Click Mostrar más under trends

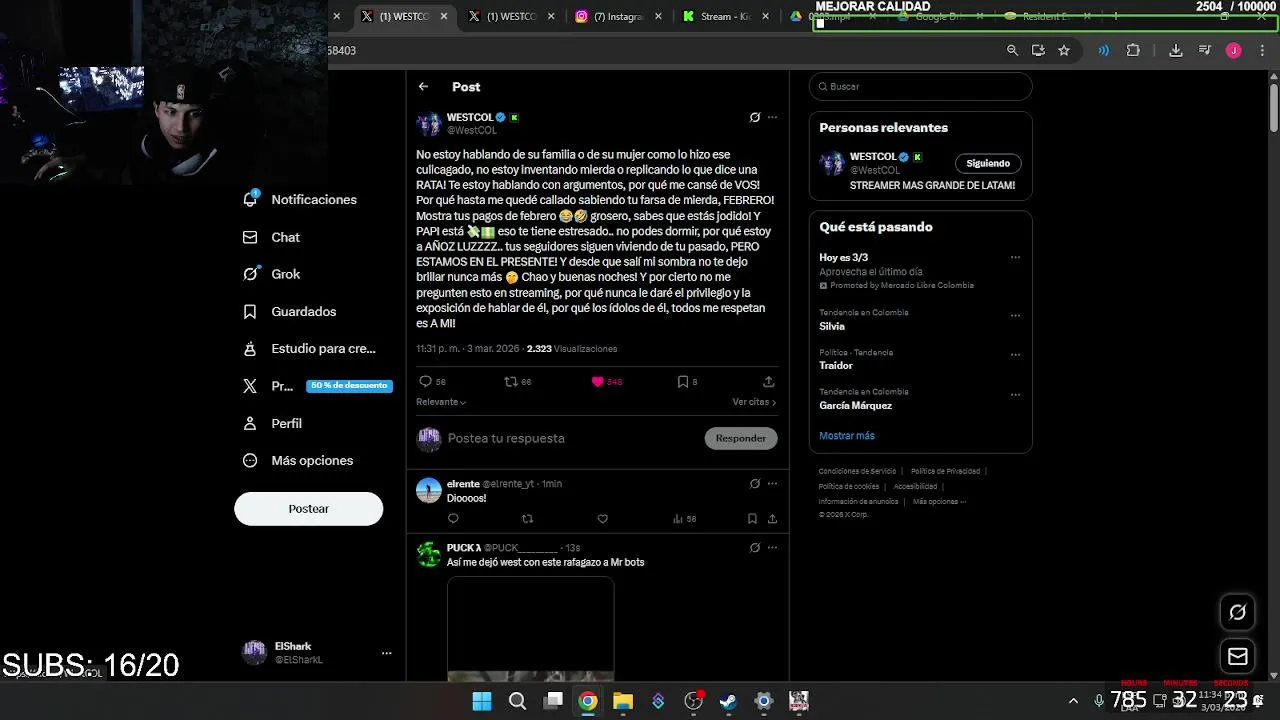point(847,435)
